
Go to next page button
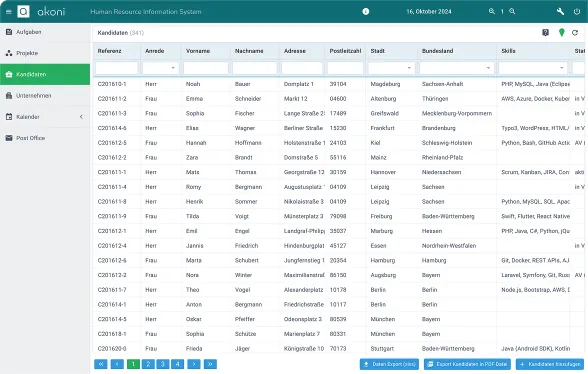194,364
